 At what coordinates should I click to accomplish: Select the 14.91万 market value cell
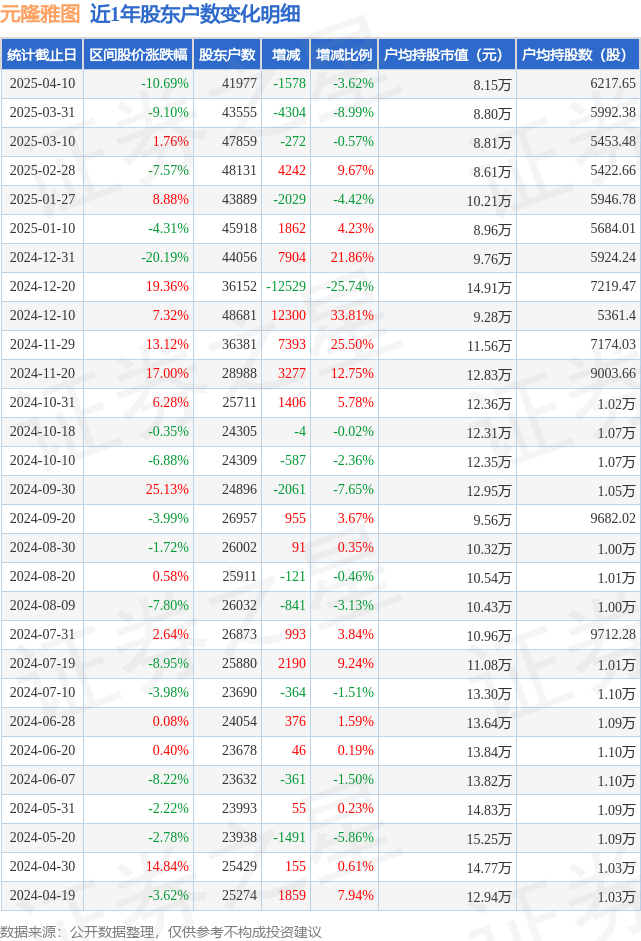(489, 288)
